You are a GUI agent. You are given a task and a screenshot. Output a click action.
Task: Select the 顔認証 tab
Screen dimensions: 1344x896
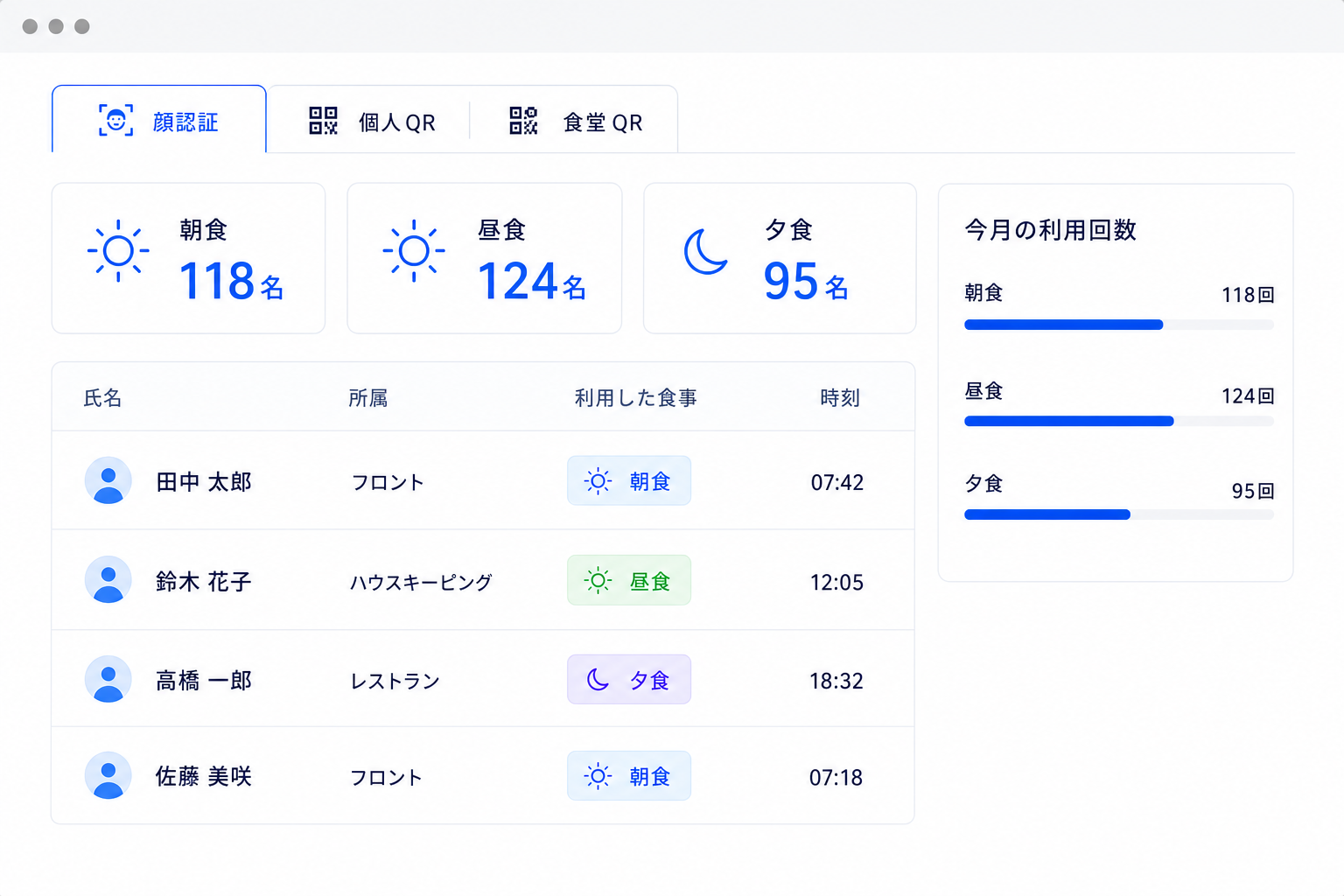pos(159,120)
